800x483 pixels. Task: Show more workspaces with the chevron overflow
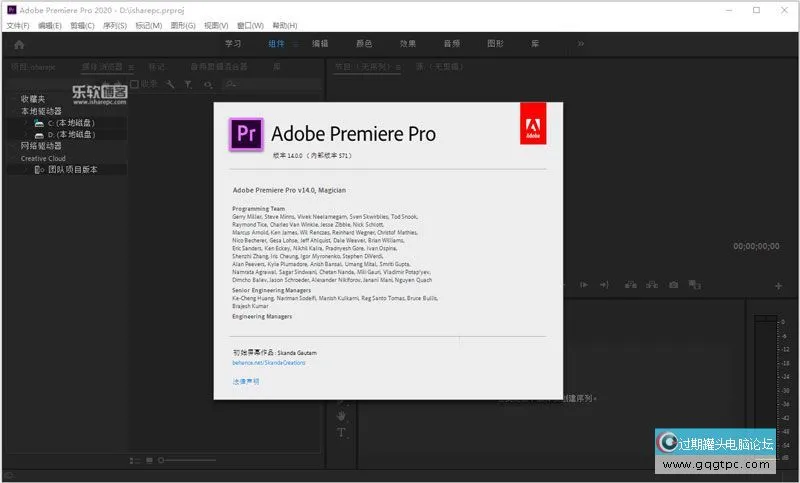(581, 44)
